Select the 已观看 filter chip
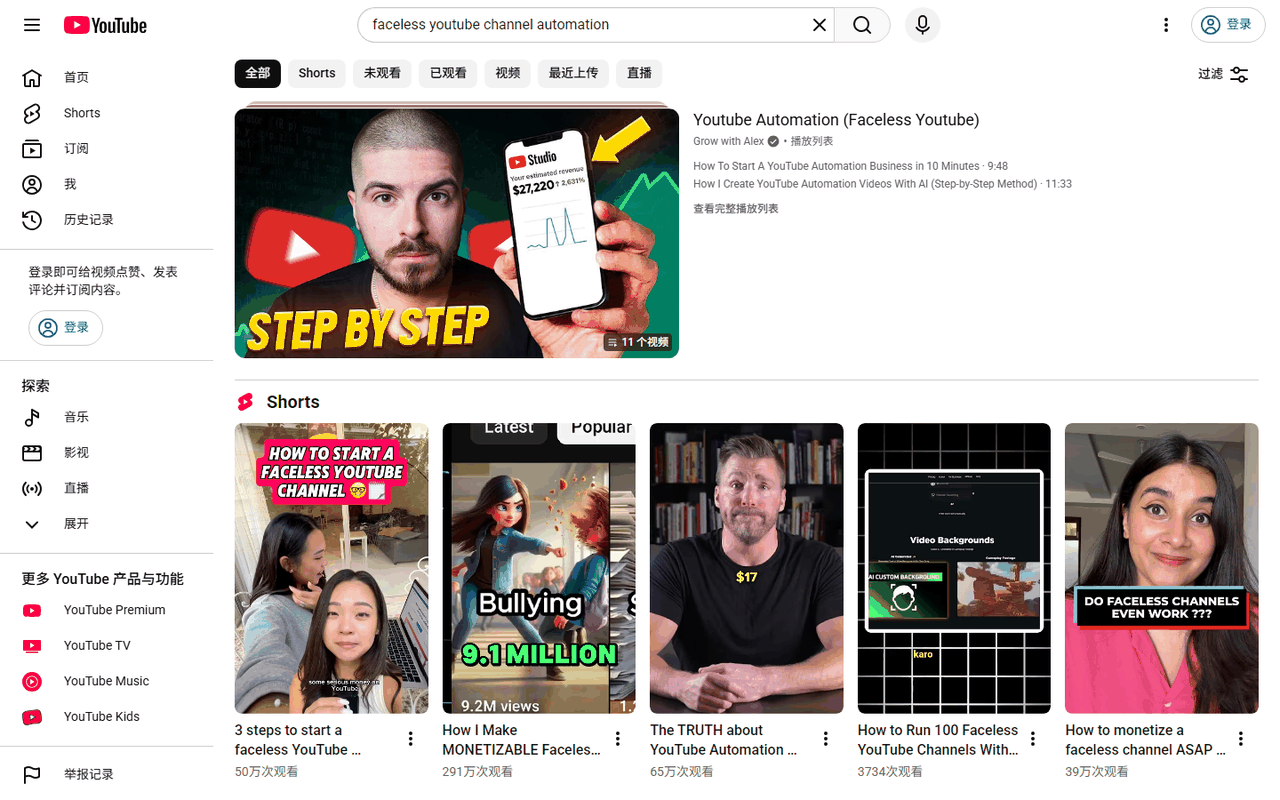 click(448, 73)
